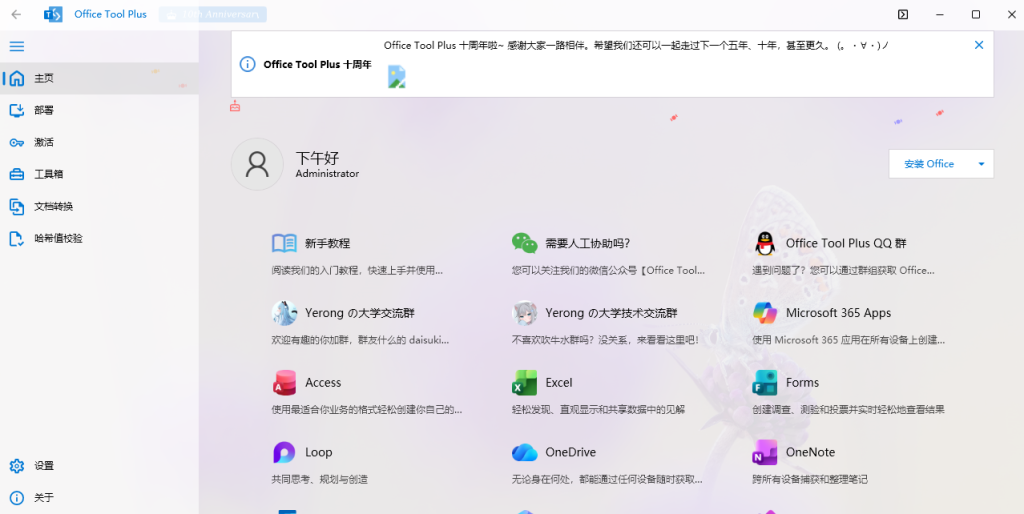
Task: Open the Loop entry title
Action: coord(319,452)
